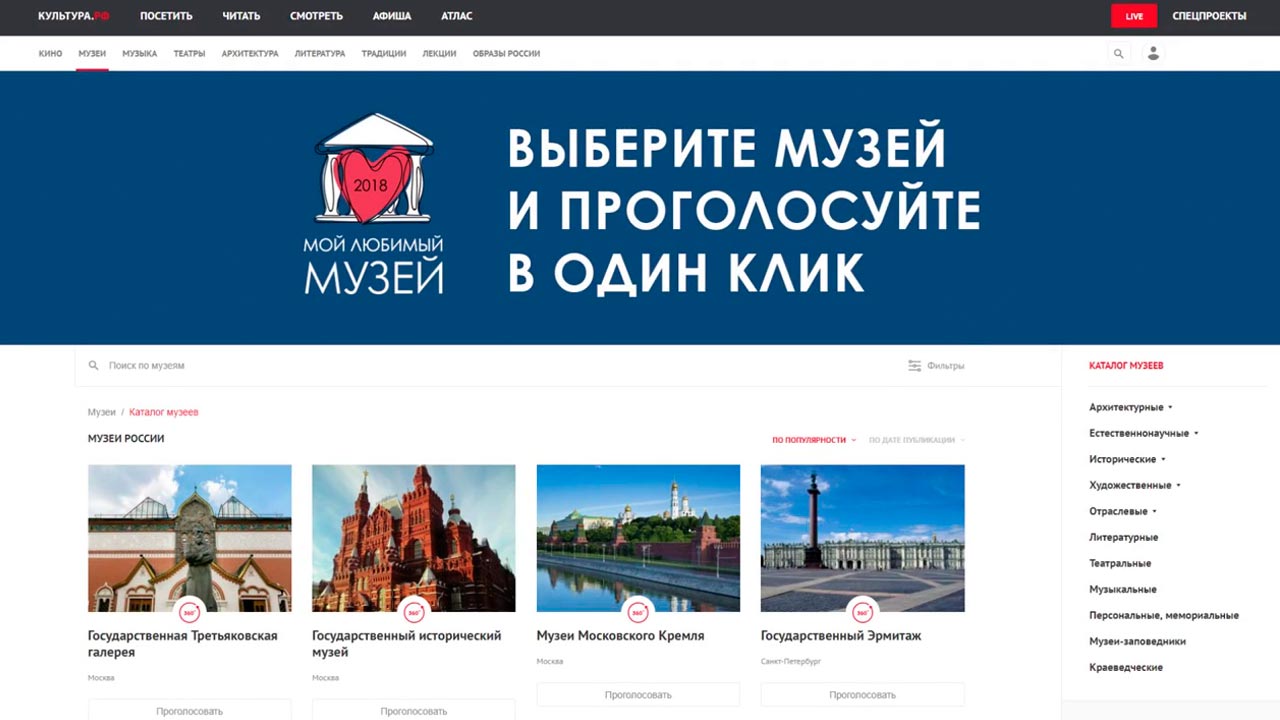The image size is (1280, 720).
Task: Open Государственная Третьяковская галерея title link
Action: (x=183, y=644)
